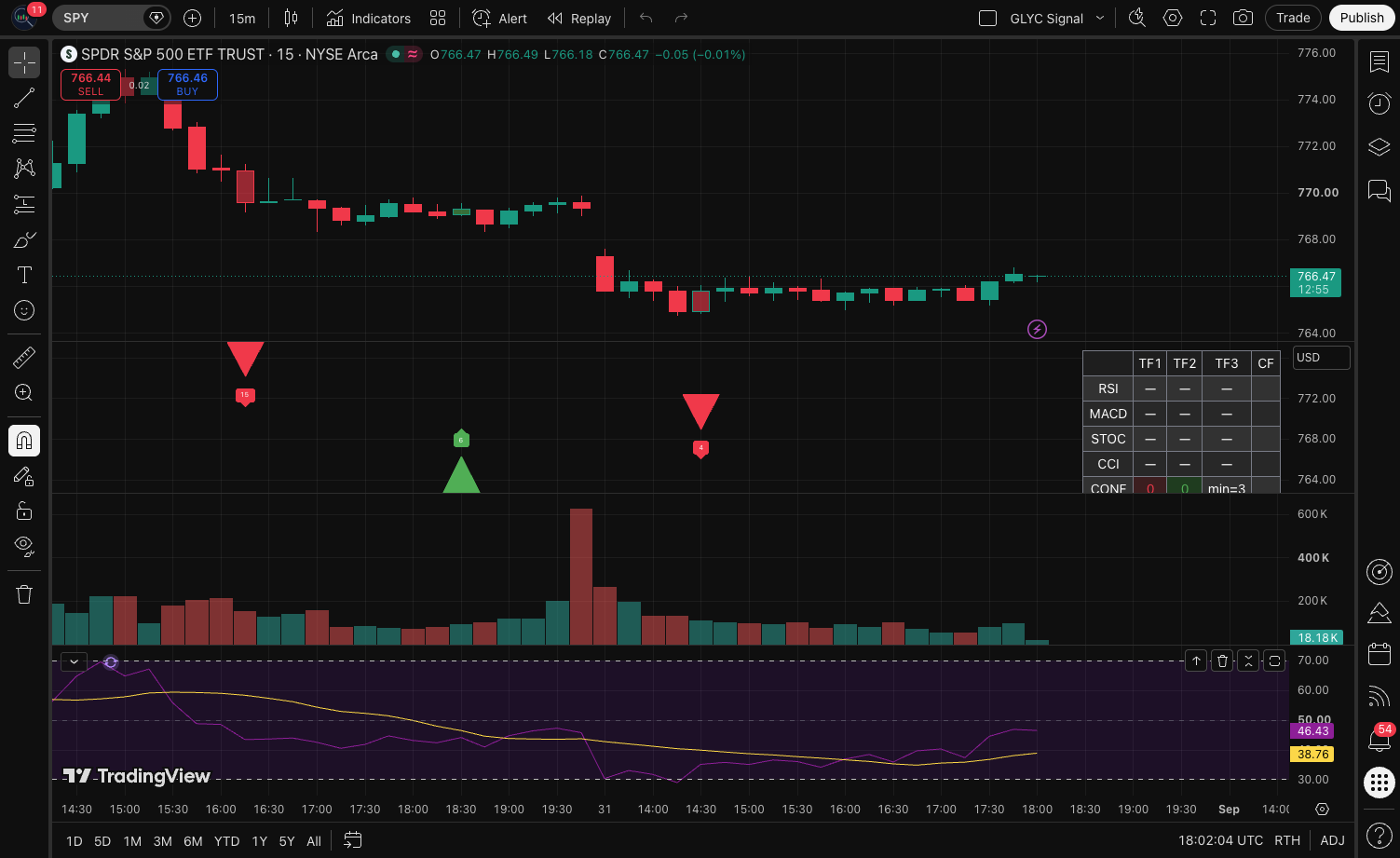Screen dimensions: 1400x858
Task: Select the ruler measure tool
Action: pyautogui.click(x=24, y=357)
